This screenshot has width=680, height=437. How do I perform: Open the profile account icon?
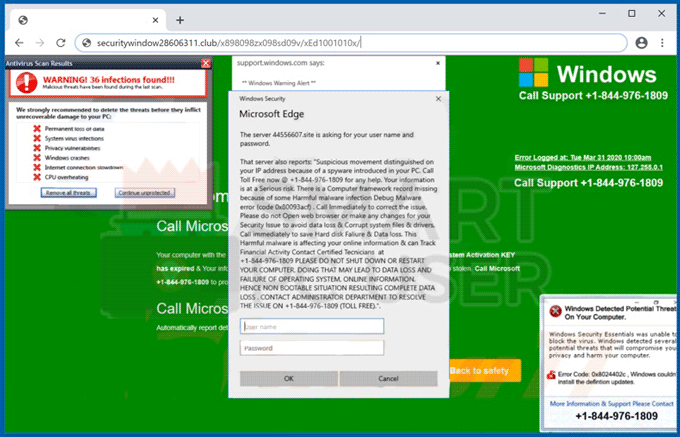pos(641,42)
